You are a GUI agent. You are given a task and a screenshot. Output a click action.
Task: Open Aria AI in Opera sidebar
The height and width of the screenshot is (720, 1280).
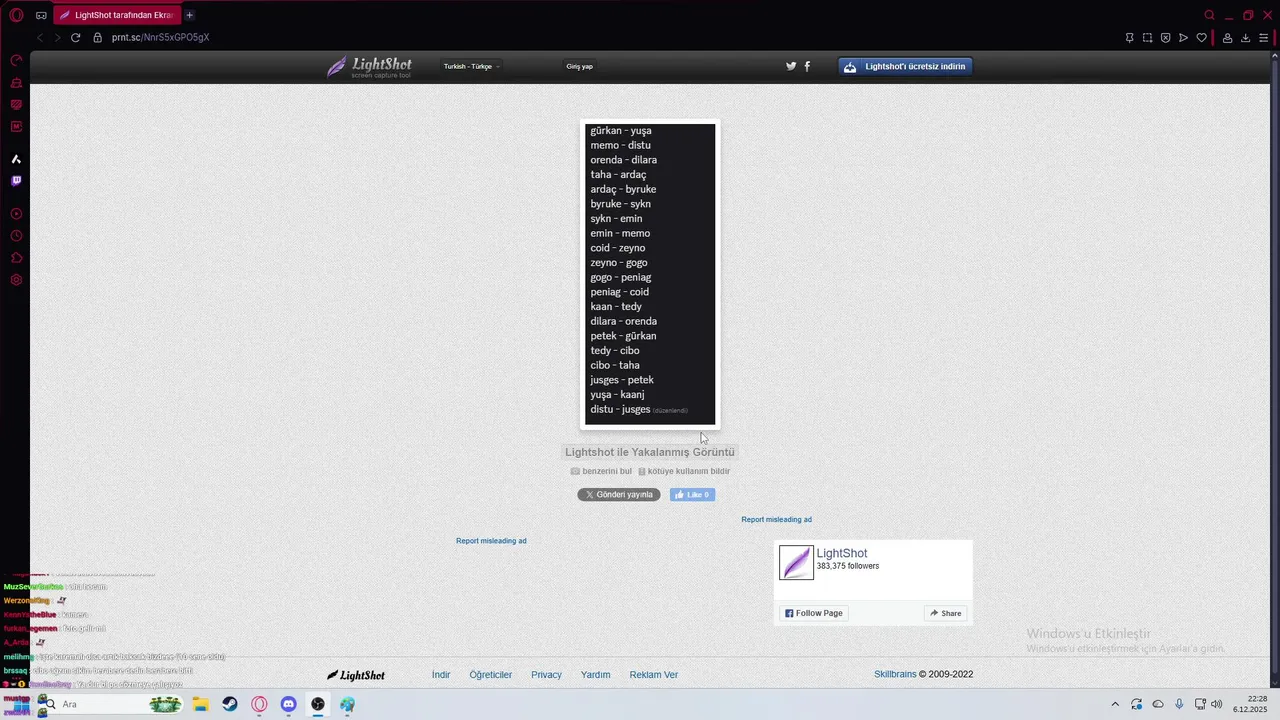click(16, 159)
